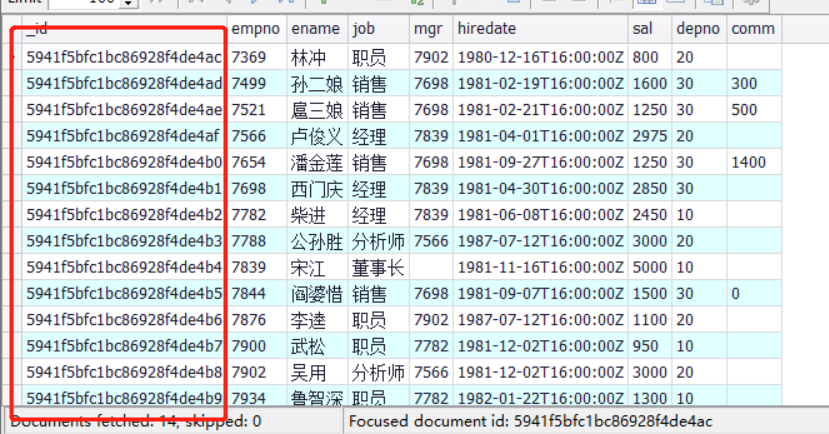Click hiredate 1980-12-16T16:00:00Z
This screenshot has height=434, width=829.
[x=540, y=57]
